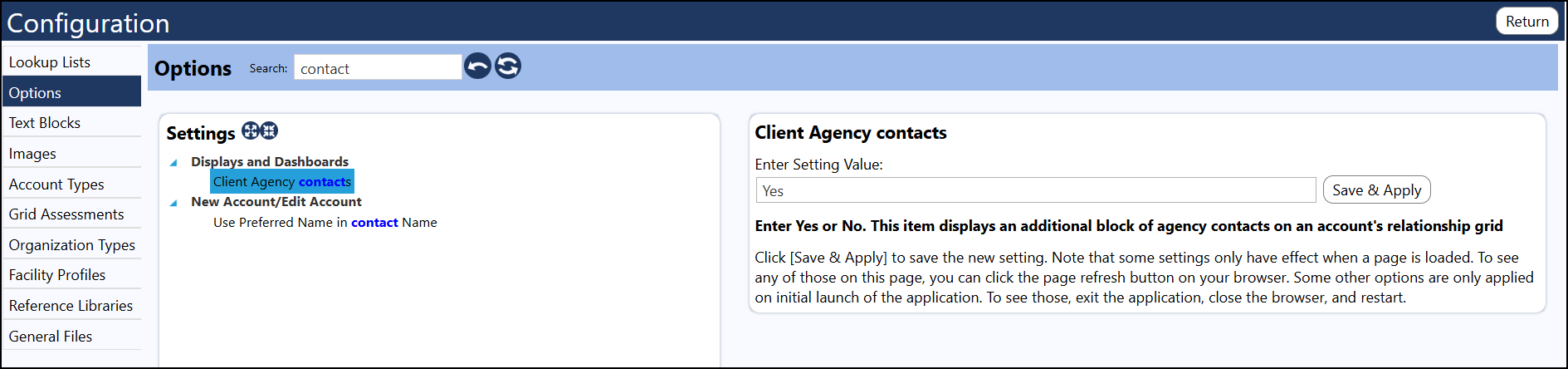Screen dimensions: 1568x369
Task: Select Client Agency contacts setting
Action: [x=282, y=181]
